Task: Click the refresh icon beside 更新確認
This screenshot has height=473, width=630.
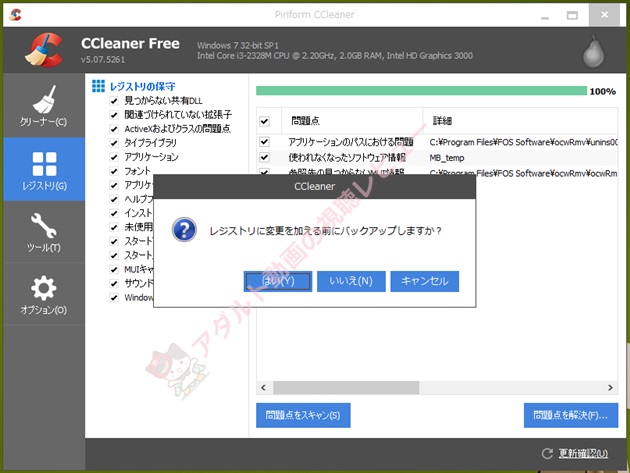Action: pyautogui.click(x=547, y=454)
